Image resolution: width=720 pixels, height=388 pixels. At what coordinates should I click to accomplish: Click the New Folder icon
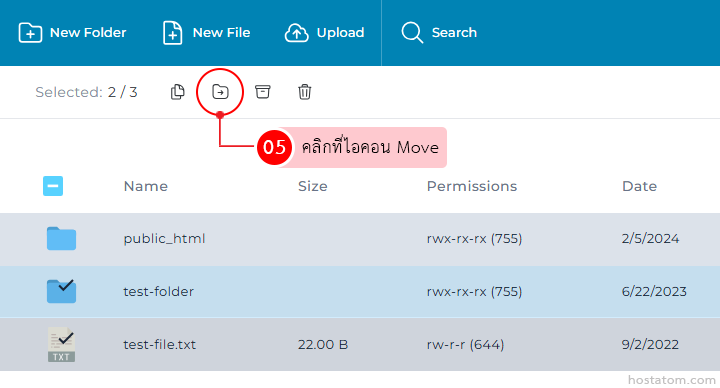[x=30, y=33]
